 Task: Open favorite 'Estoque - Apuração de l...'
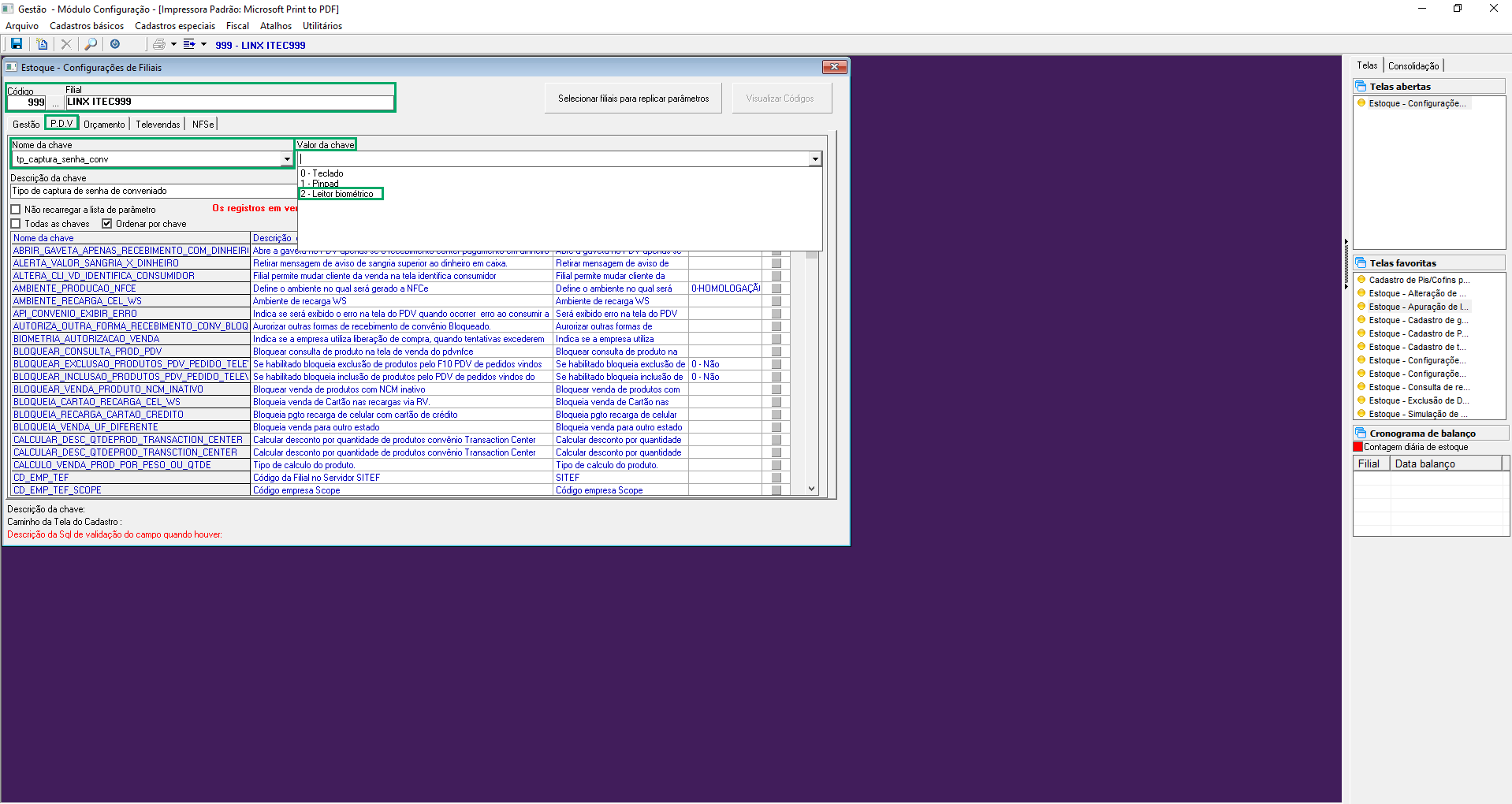point(1418,307)
